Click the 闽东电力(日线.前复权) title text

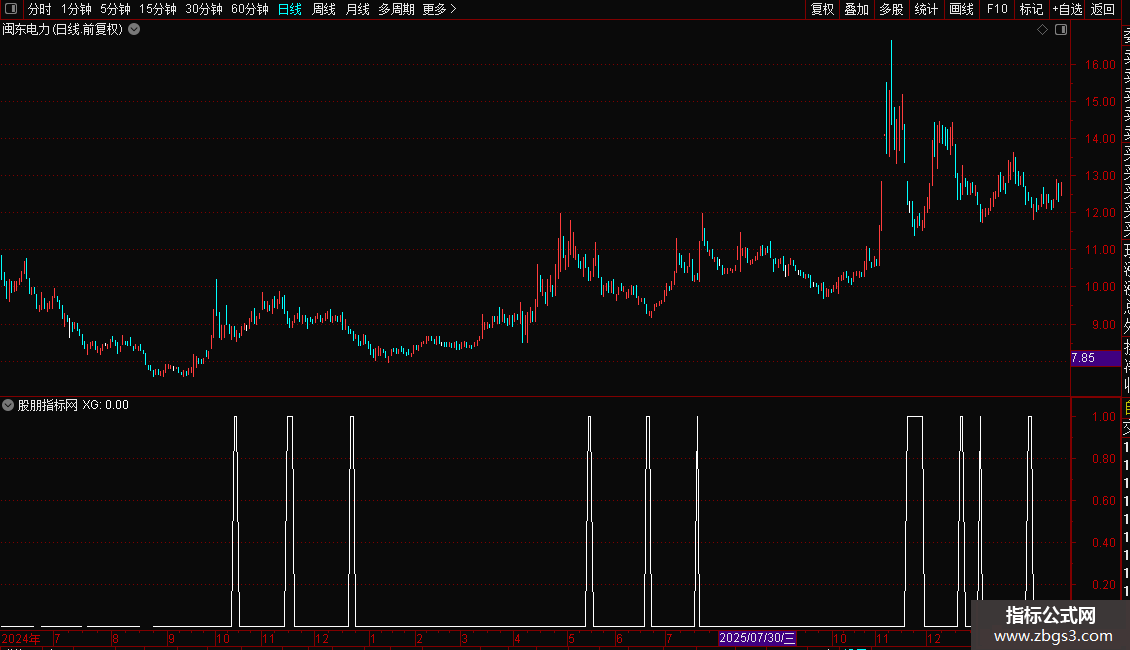tap(63, 30)
